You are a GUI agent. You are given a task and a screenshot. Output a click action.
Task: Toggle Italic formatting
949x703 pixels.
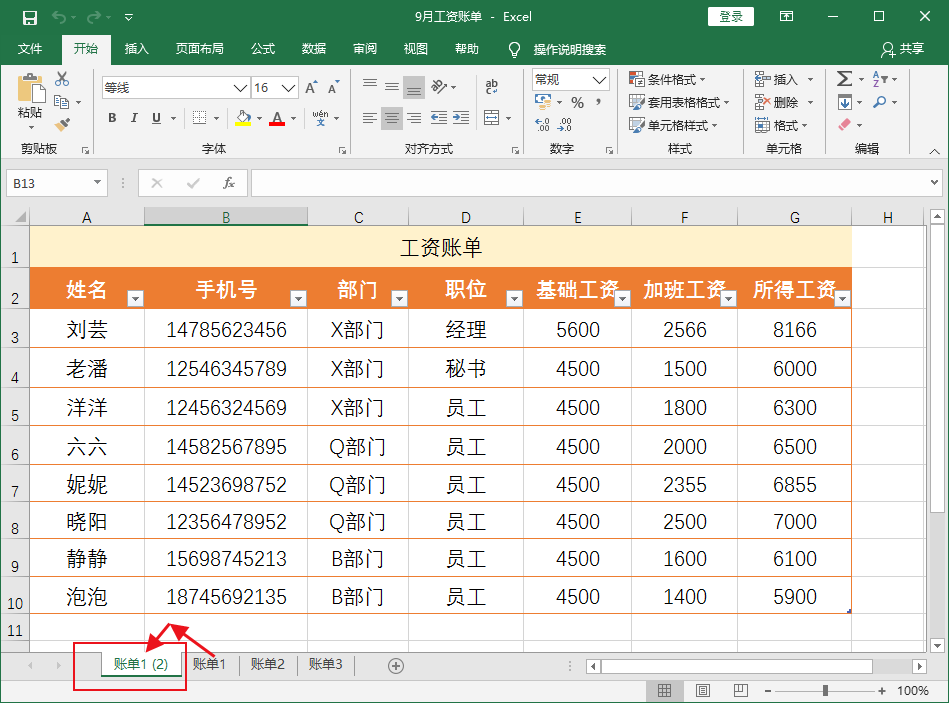(133, 118)
